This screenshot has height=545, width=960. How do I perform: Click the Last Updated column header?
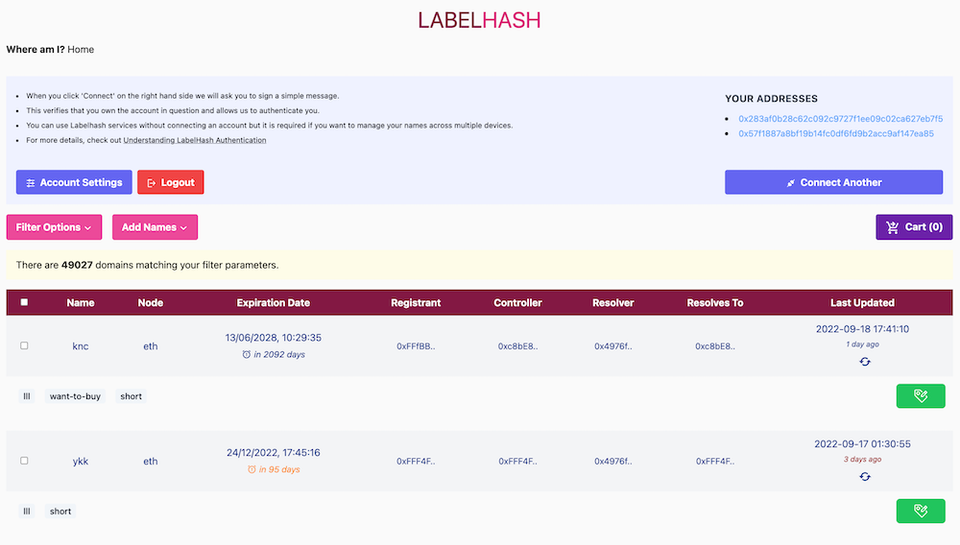coord(862,303)
